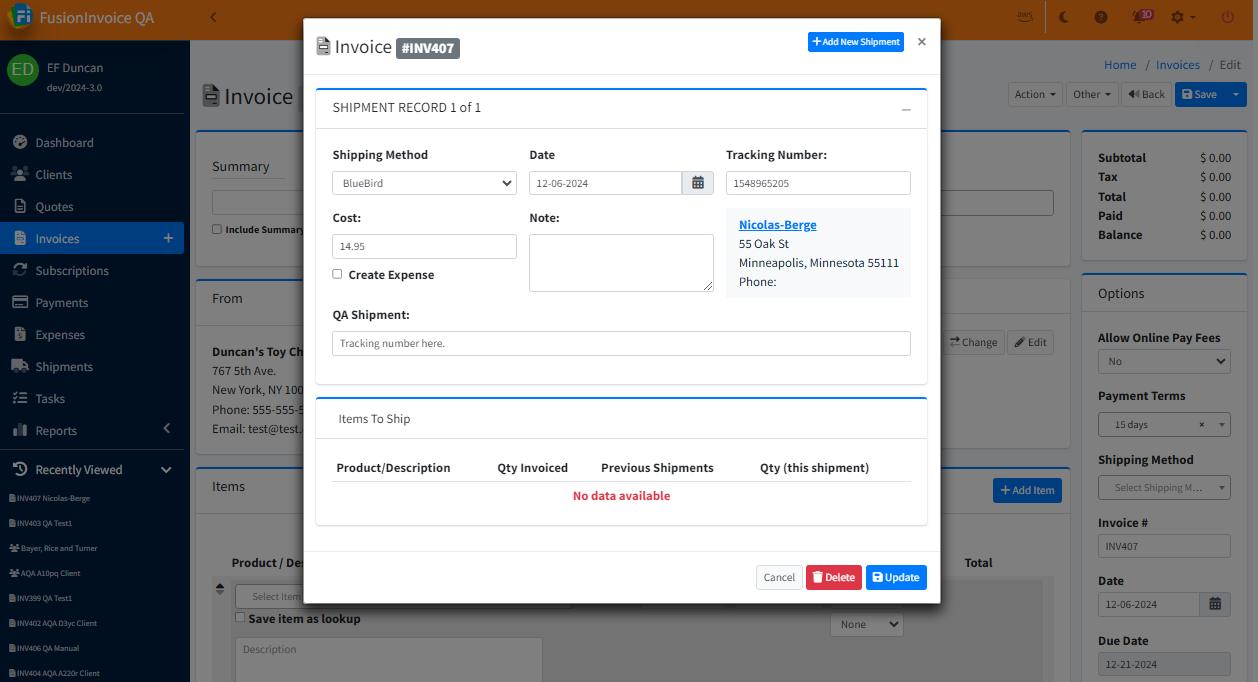Image resolution: width=1258 pixels, height=682 pixels.
Task: Expand the Allow Online Pay Fees dropdown
Action: point(1164,361)
